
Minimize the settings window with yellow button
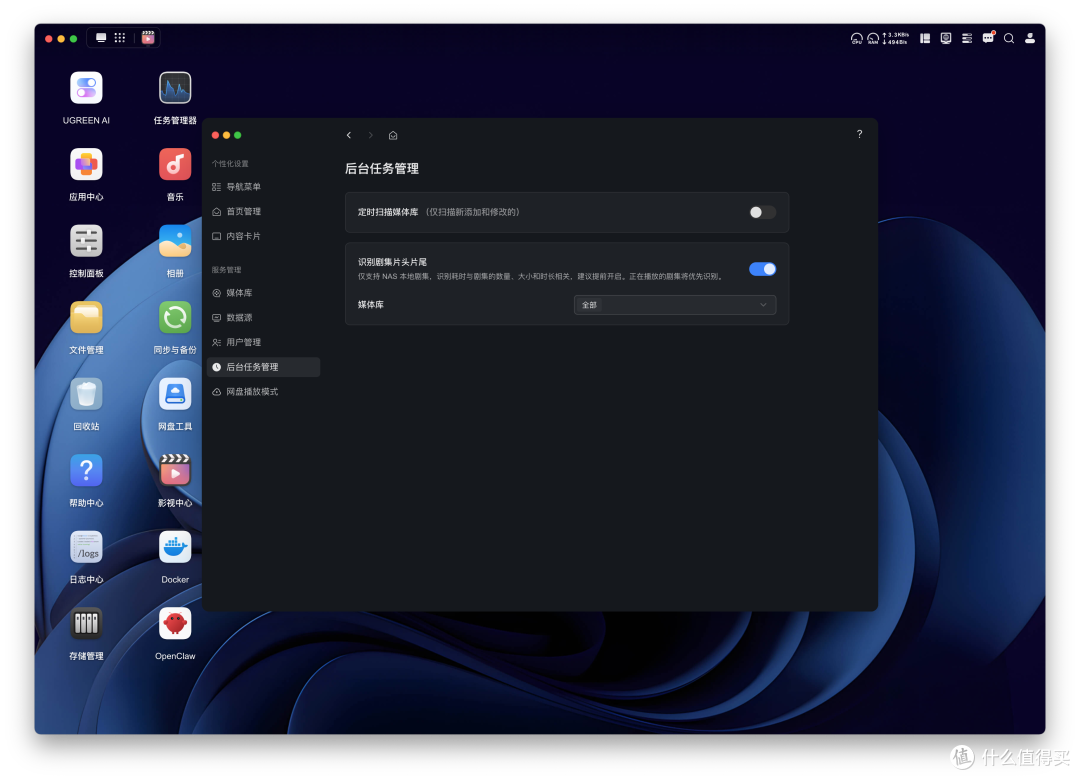pos(227,135)
